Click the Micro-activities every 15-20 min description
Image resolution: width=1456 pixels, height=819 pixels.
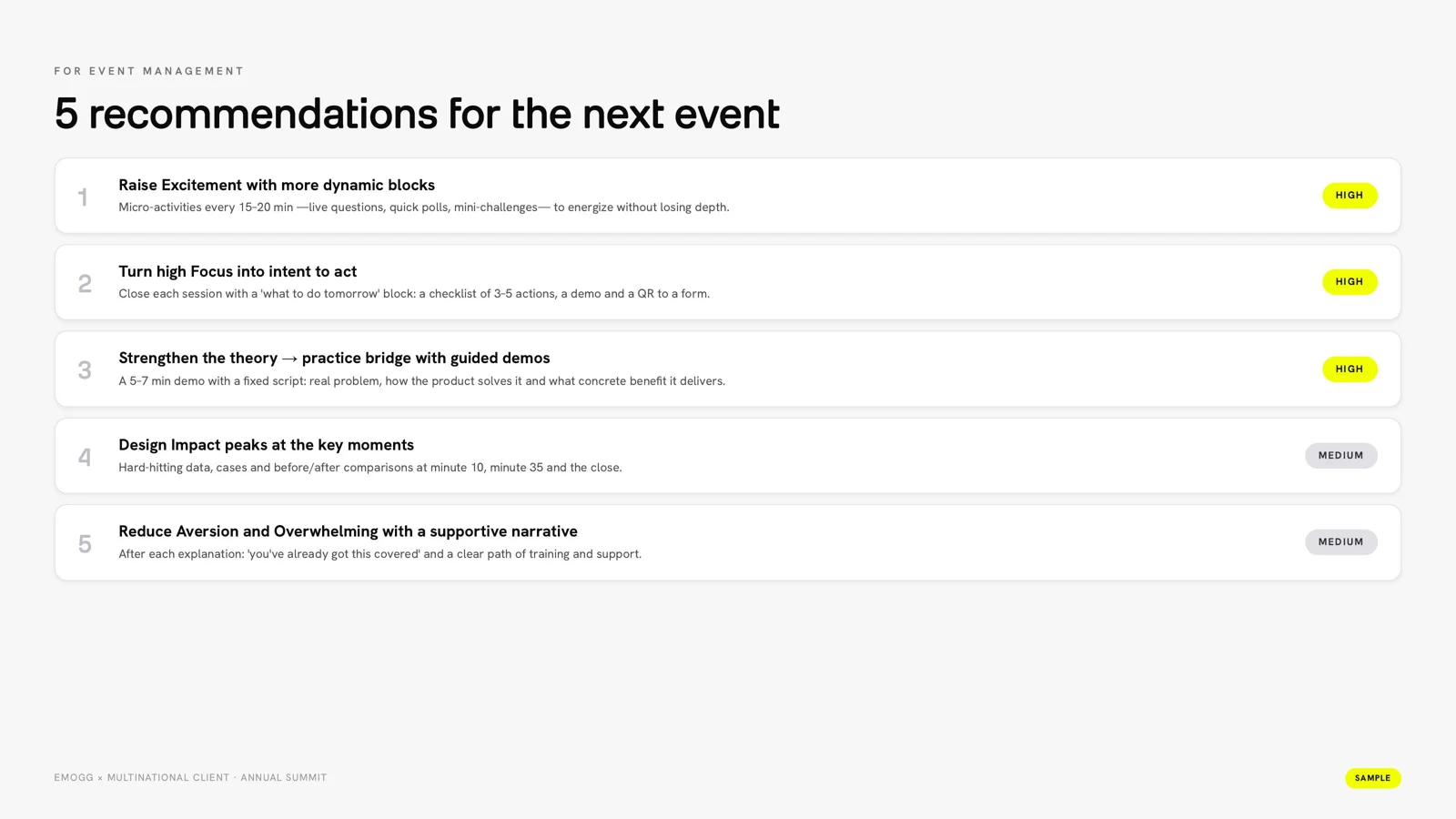coord(424,207)
